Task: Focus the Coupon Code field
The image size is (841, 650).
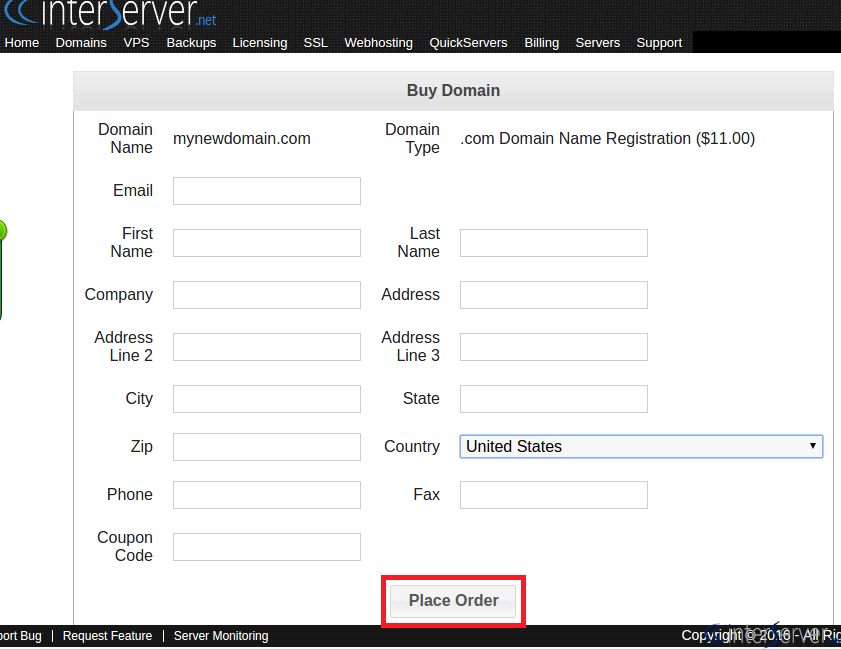Action: (267, 547)
